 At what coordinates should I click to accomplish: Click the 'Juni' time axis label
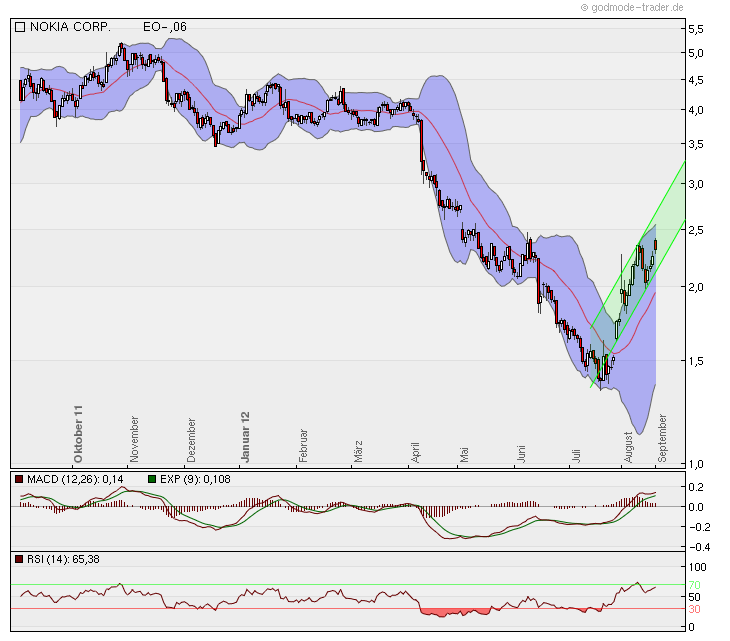[x=521, y=454]
